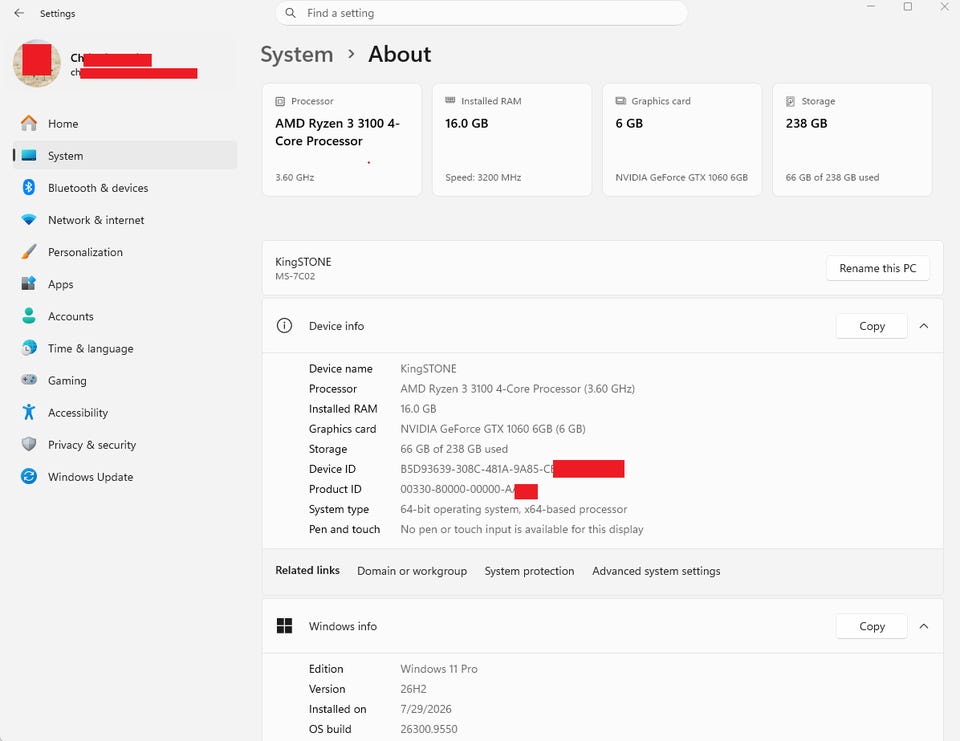Click the Home house icon

click(x=29, y=123)
